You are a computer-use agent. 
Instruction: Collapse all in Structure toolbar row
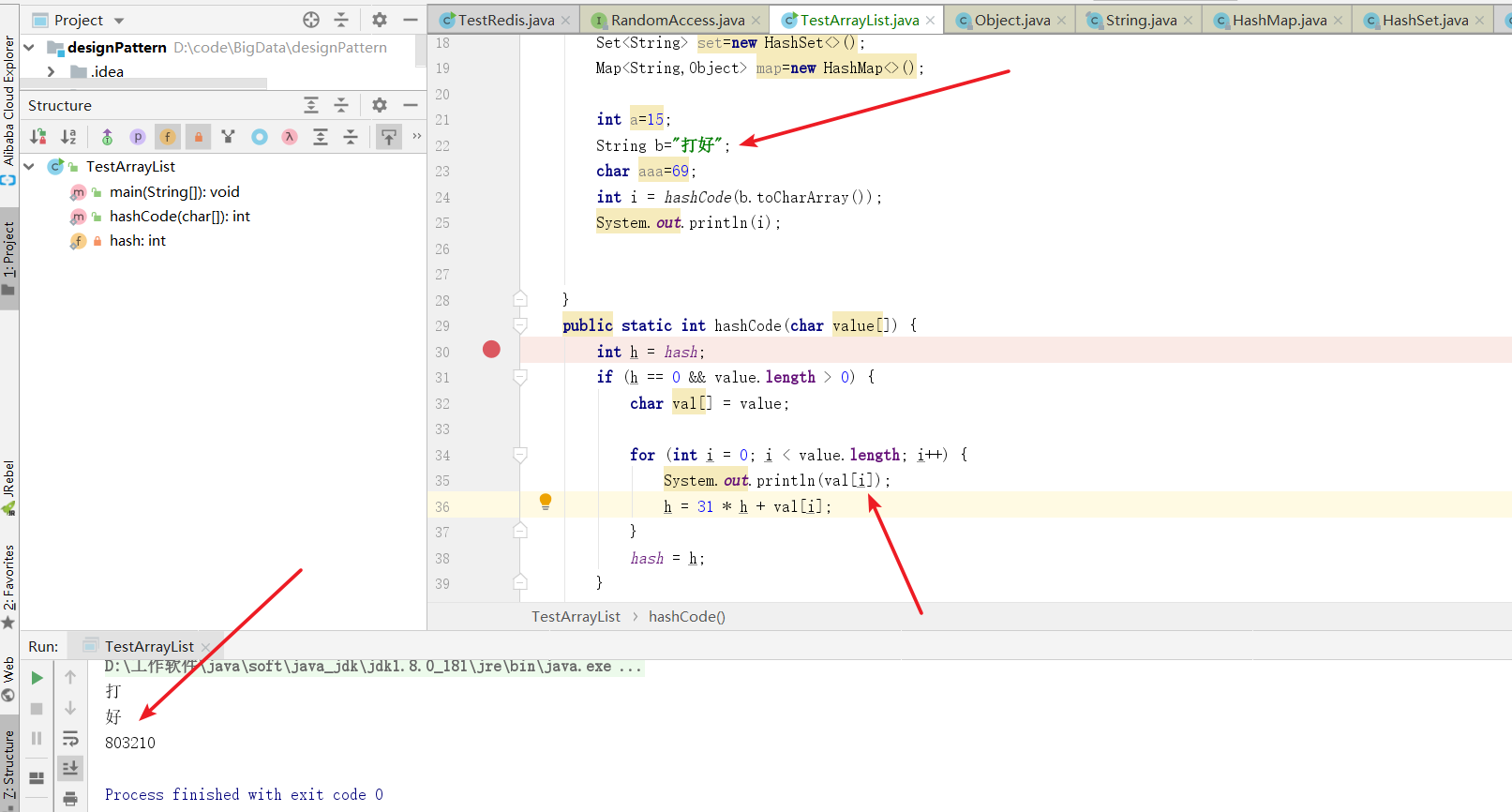(351, 137)
